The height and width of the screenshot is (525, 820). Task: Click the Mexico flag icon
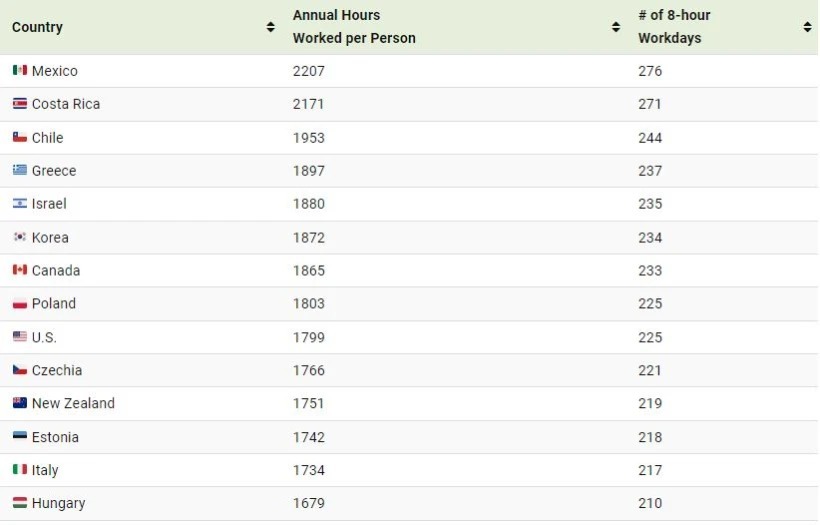tap(20, 70)
